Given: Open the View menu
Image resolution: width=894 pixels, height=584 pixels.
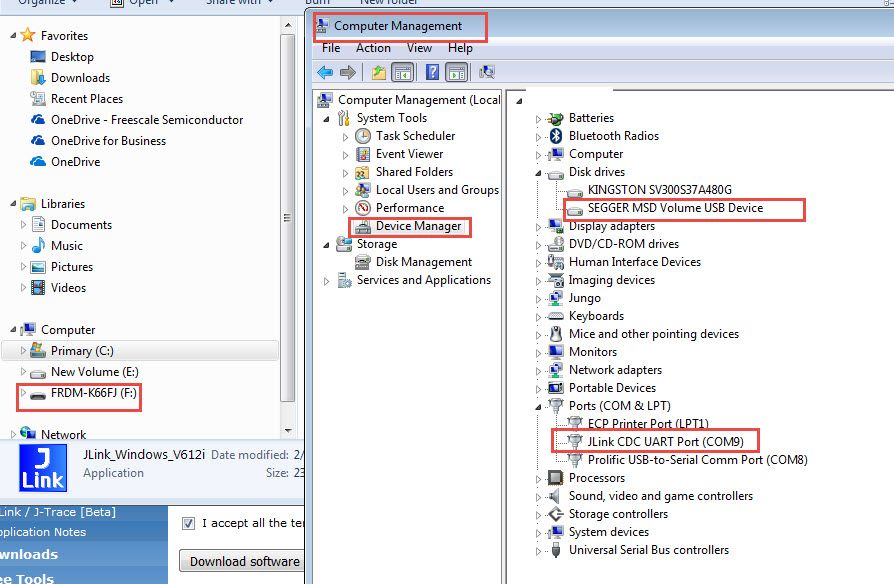Looking at the screenshot, I should 419,48.
